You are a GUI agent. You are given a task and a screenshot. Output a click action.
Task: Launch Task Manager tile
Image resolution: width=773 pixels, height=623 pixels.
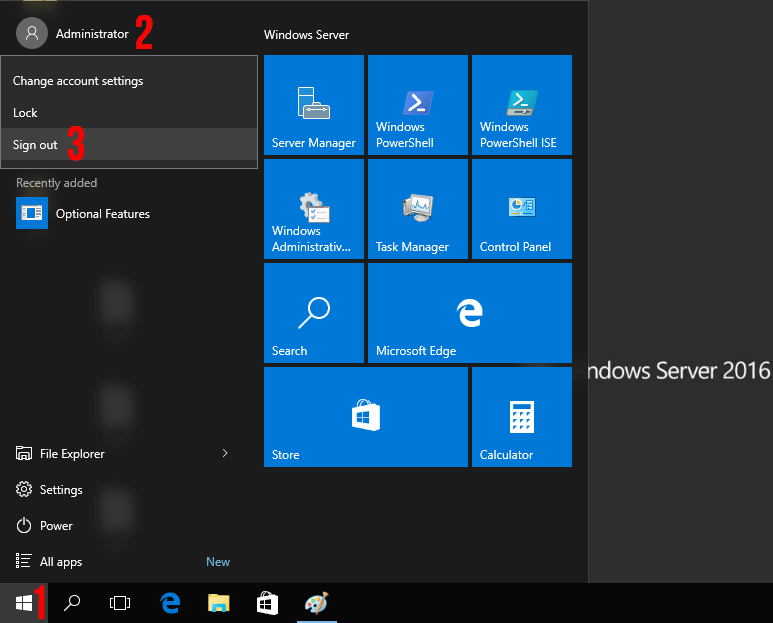pos(418,209)
